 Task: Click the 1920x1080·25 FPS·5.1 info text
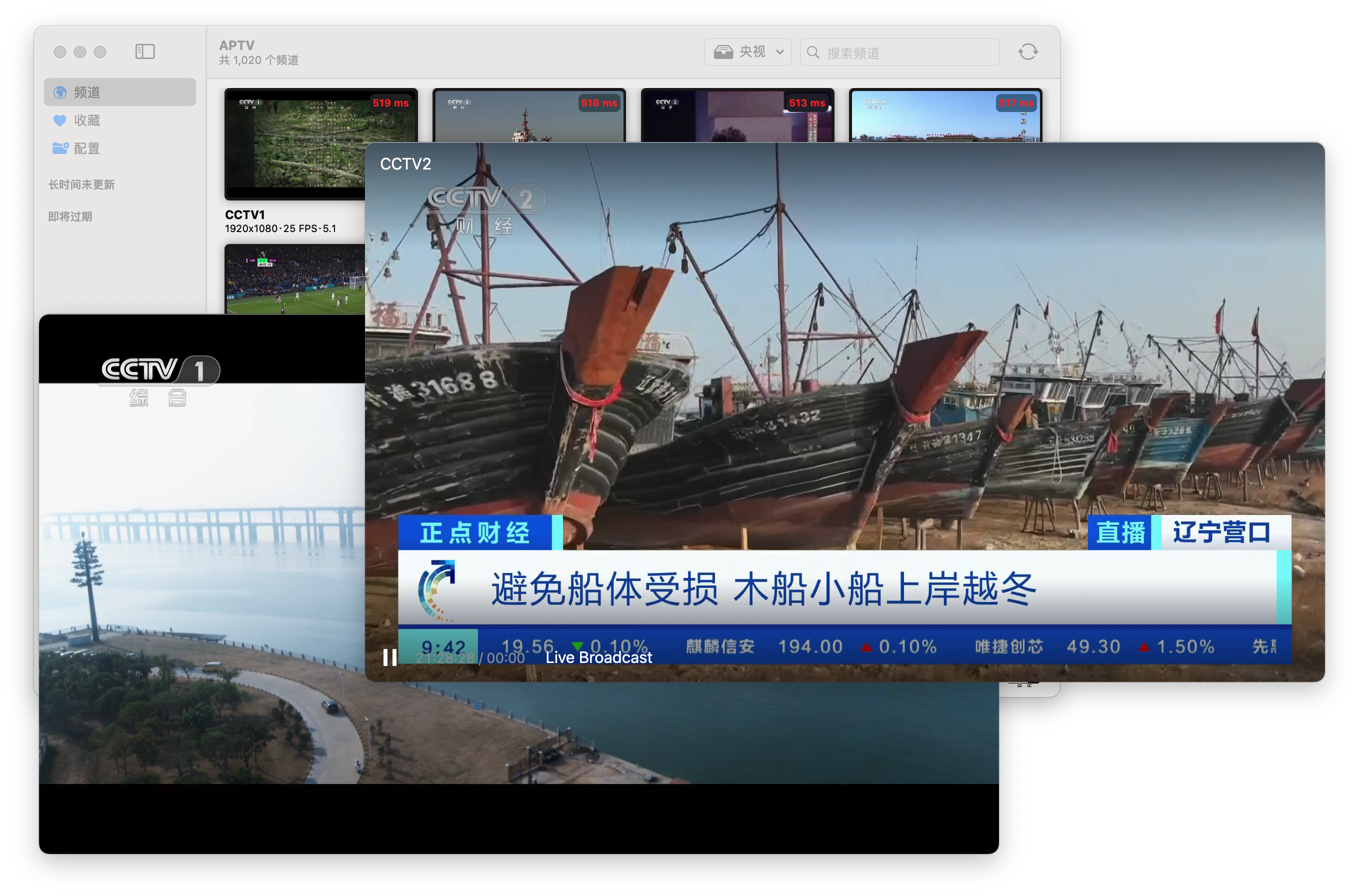pyautogui.click(x=280, y=228)
